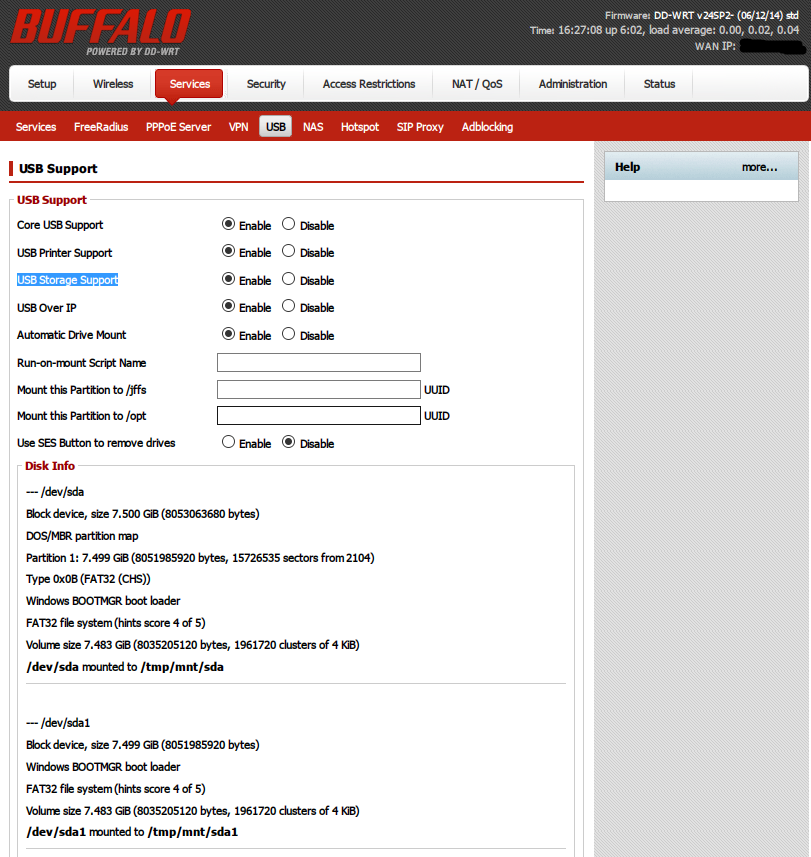Disable USB Printer Support
The image size is (811, 857).
click(289, 252)
